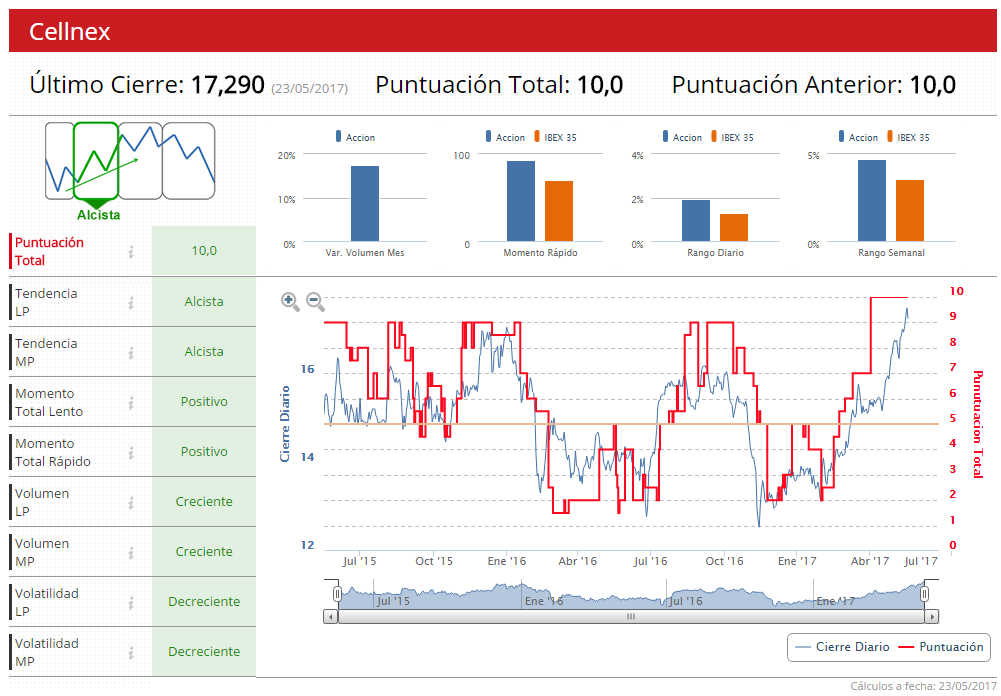Open info icon for Momento Total Rápido
The image size is (1001, 696).
pos(131,453)
